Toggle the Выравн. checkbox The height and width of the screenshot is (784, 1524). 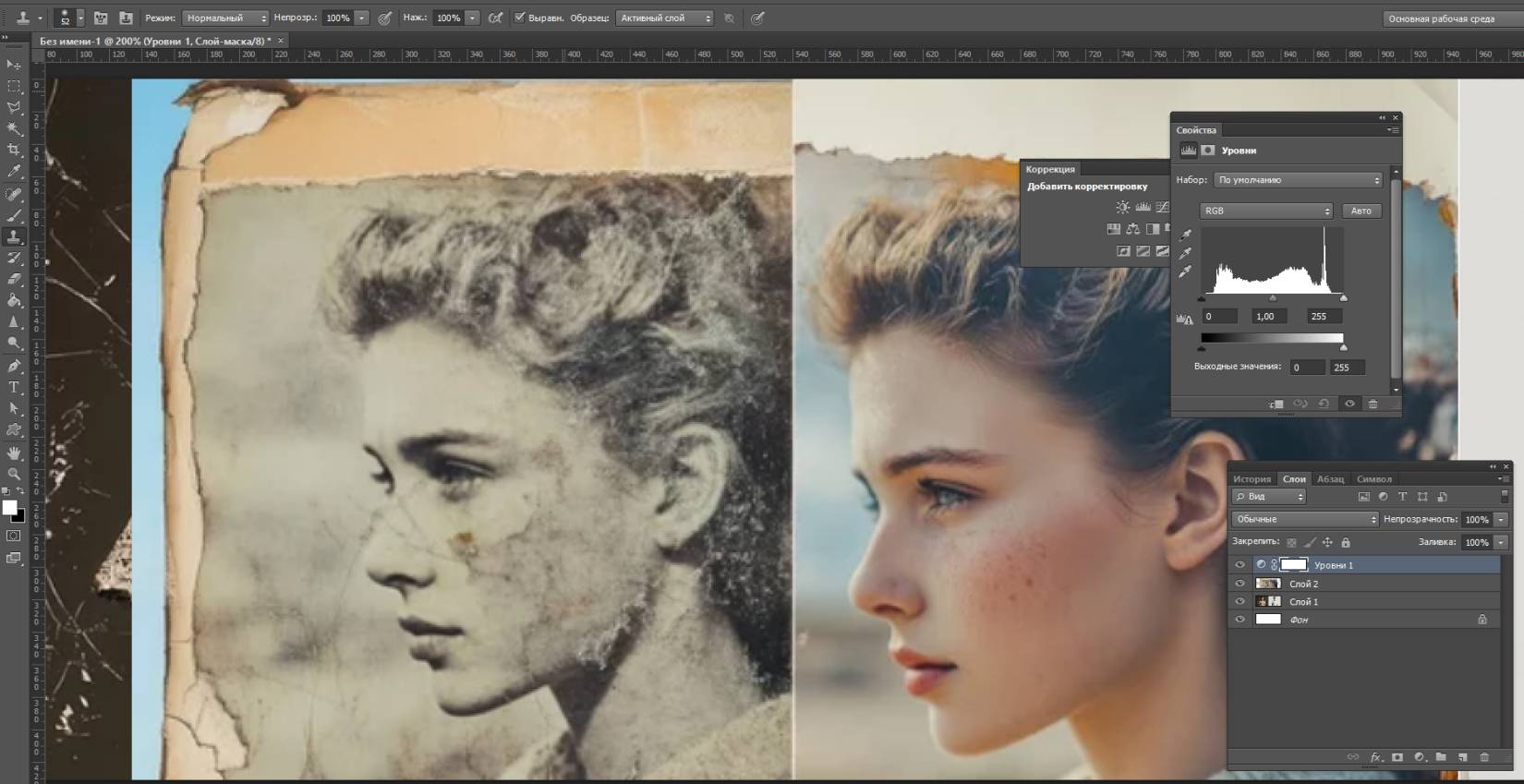pos(519,18)
